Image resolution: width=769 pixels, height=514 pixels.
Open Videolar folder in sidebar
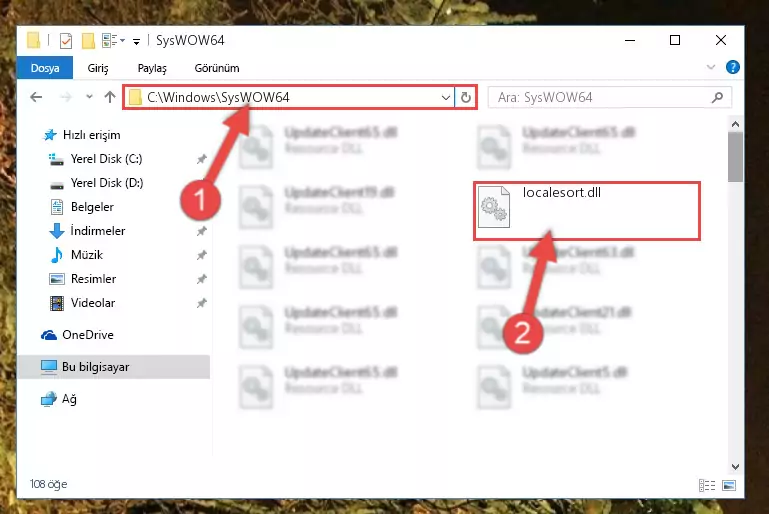[x=93, y=303]
